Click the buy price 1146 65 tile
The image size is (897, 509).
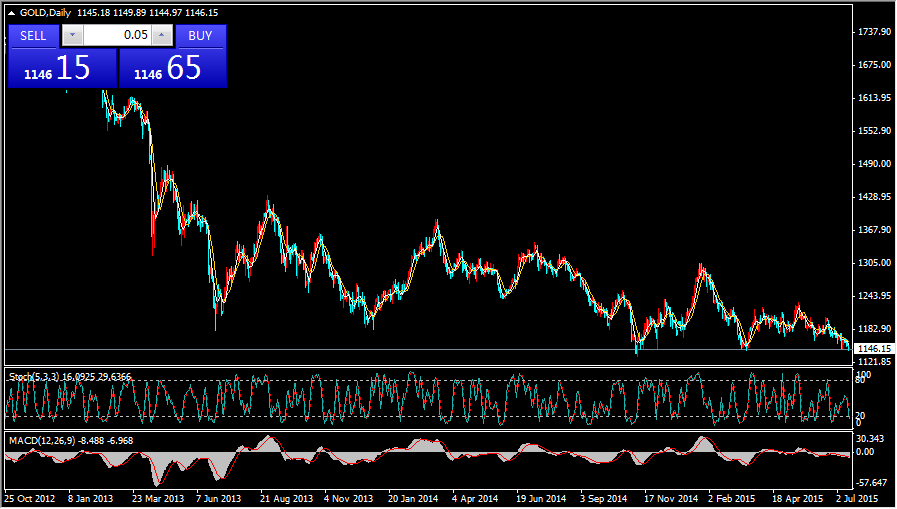tap(172, 68)
